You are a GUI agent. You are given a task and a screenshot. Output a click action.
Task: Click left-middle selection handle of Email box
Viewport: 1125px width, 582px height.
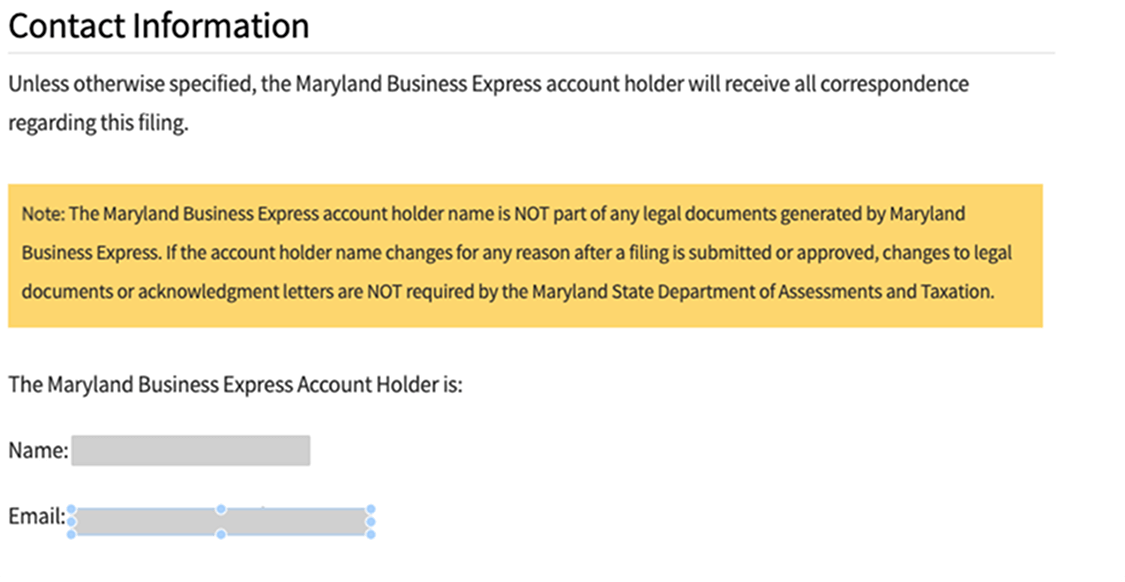tap(71, 522)
